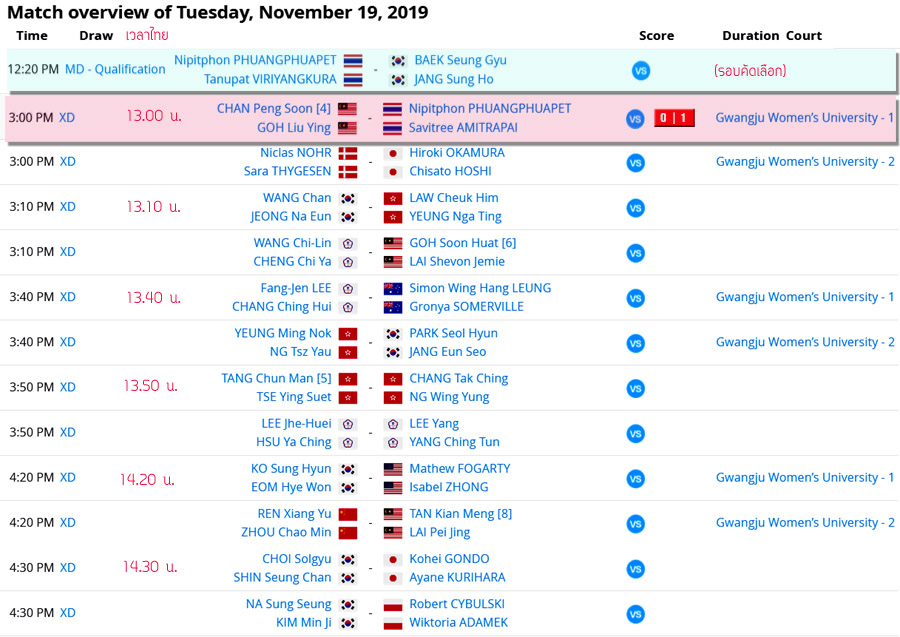Click VS icon for Goh Soon Huat match

tap(635, 253)
